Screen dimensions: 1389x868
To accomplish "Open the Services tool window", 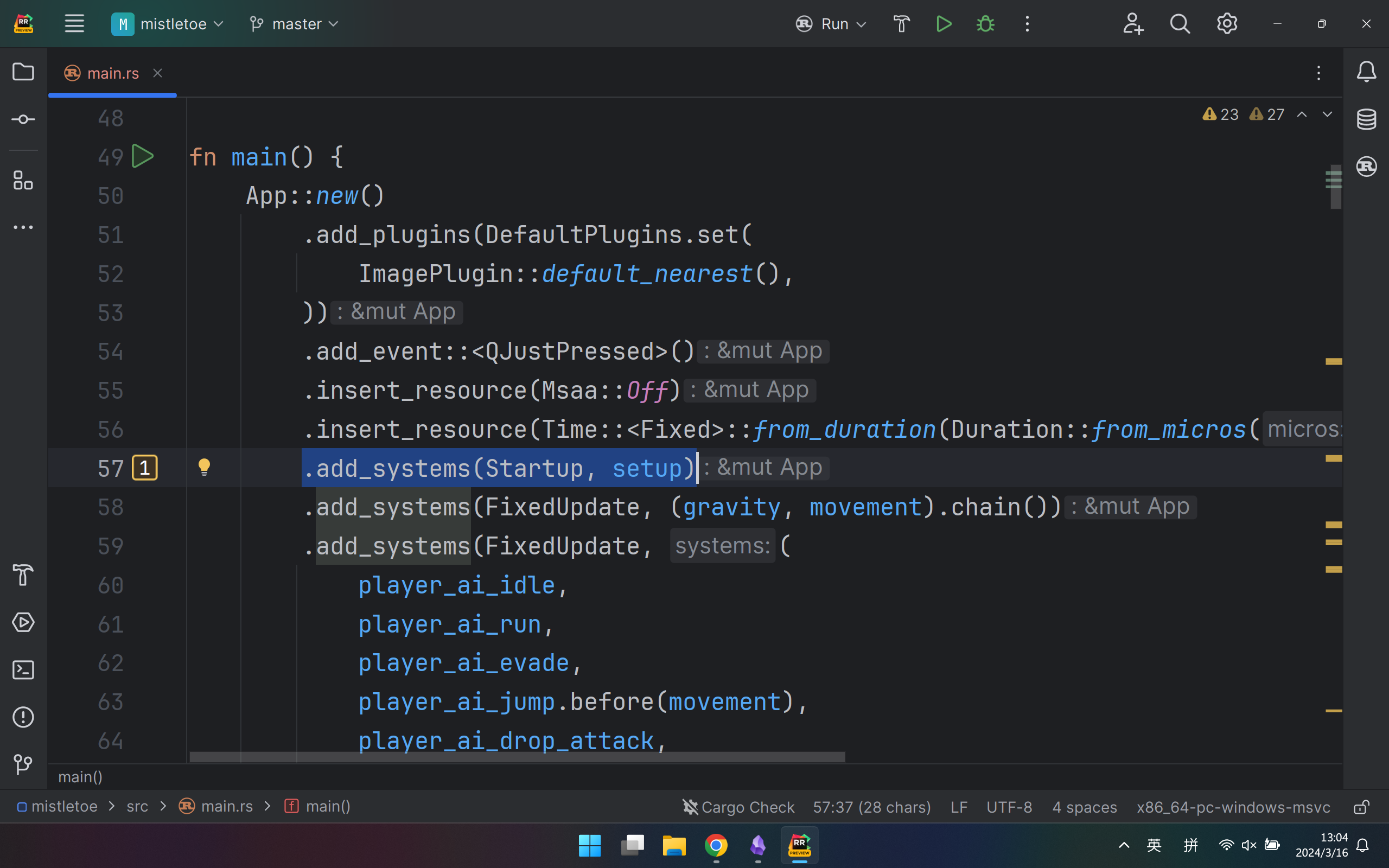I will click(x=23, y=622).
